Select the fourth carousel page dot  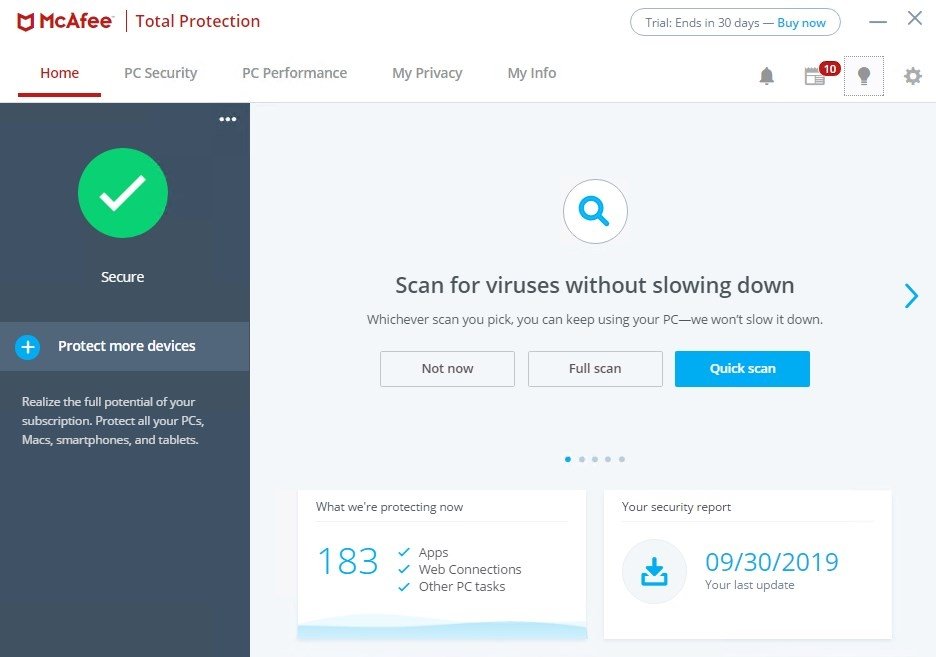[x=608, y=459]
